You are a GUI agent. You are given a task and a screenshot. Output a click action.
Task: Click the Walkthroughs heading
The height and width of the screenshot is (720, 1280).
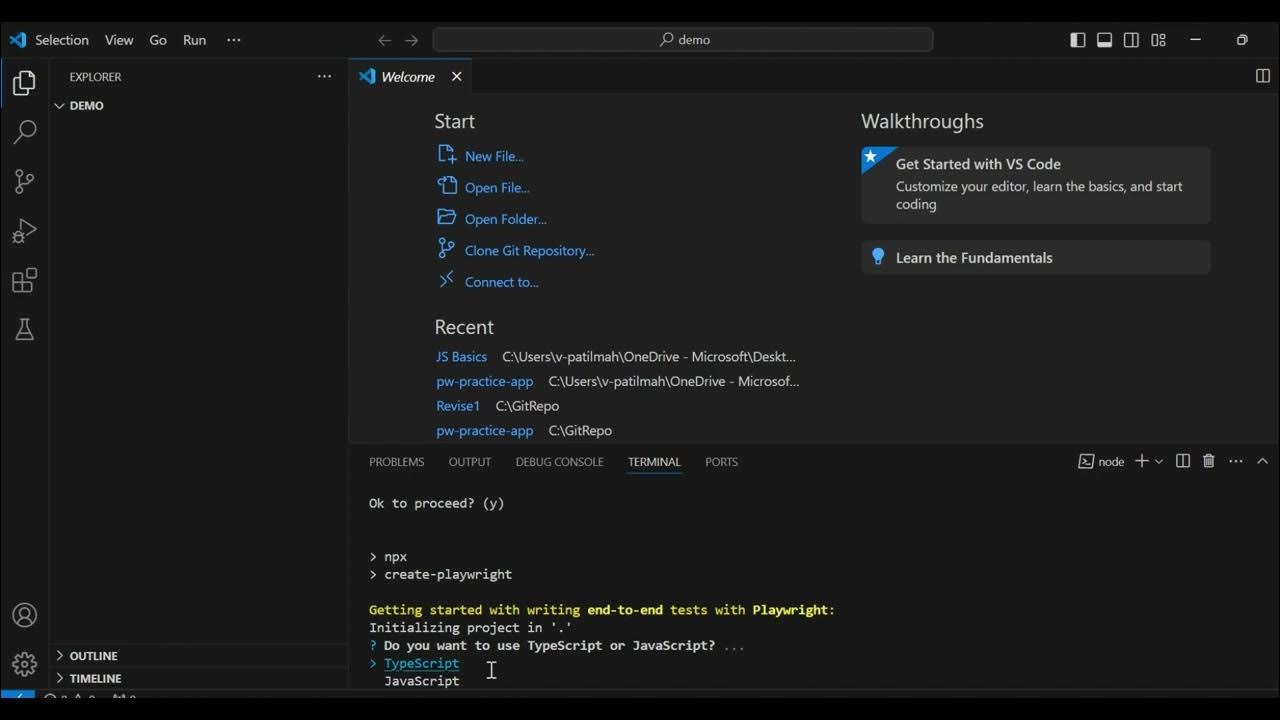[x=922, y=121]
